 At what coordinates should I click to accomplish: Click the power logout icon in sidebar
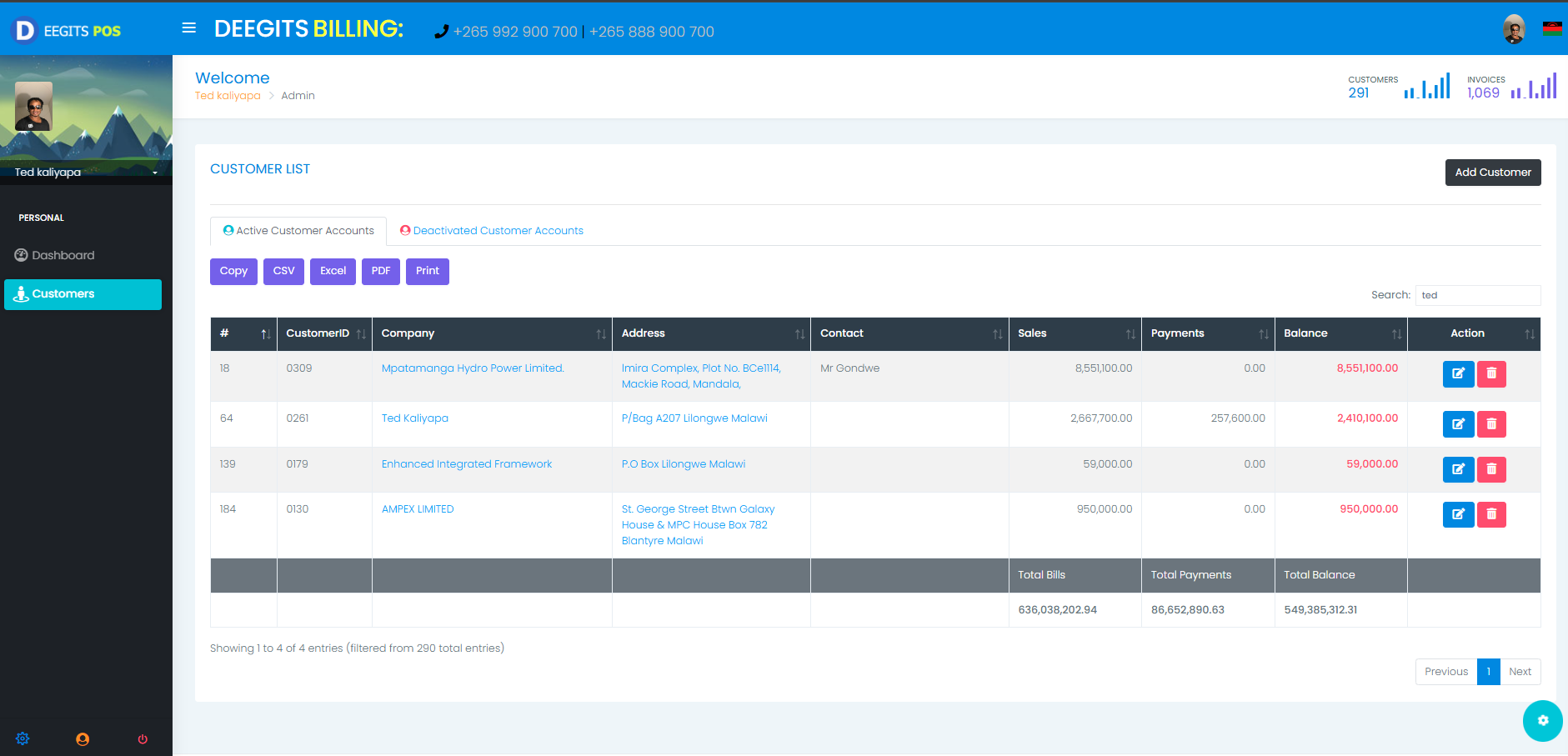click(143, 739)
